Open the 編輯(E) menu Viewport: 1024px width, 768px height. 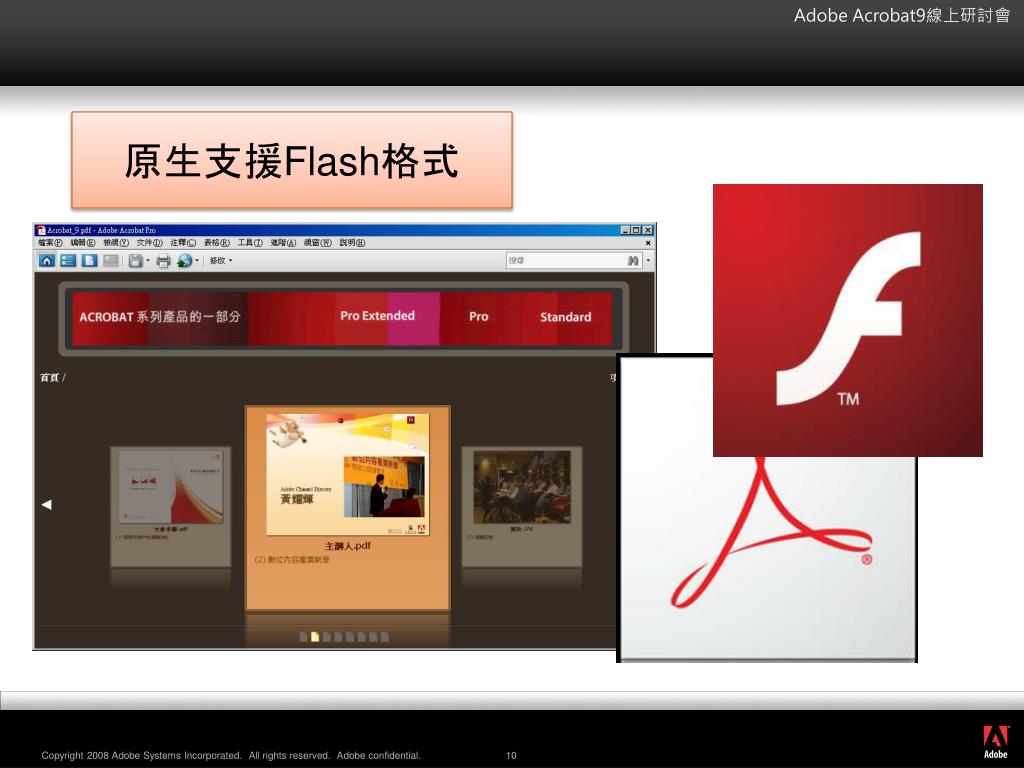pyautogui.click(x=82, y=243)
